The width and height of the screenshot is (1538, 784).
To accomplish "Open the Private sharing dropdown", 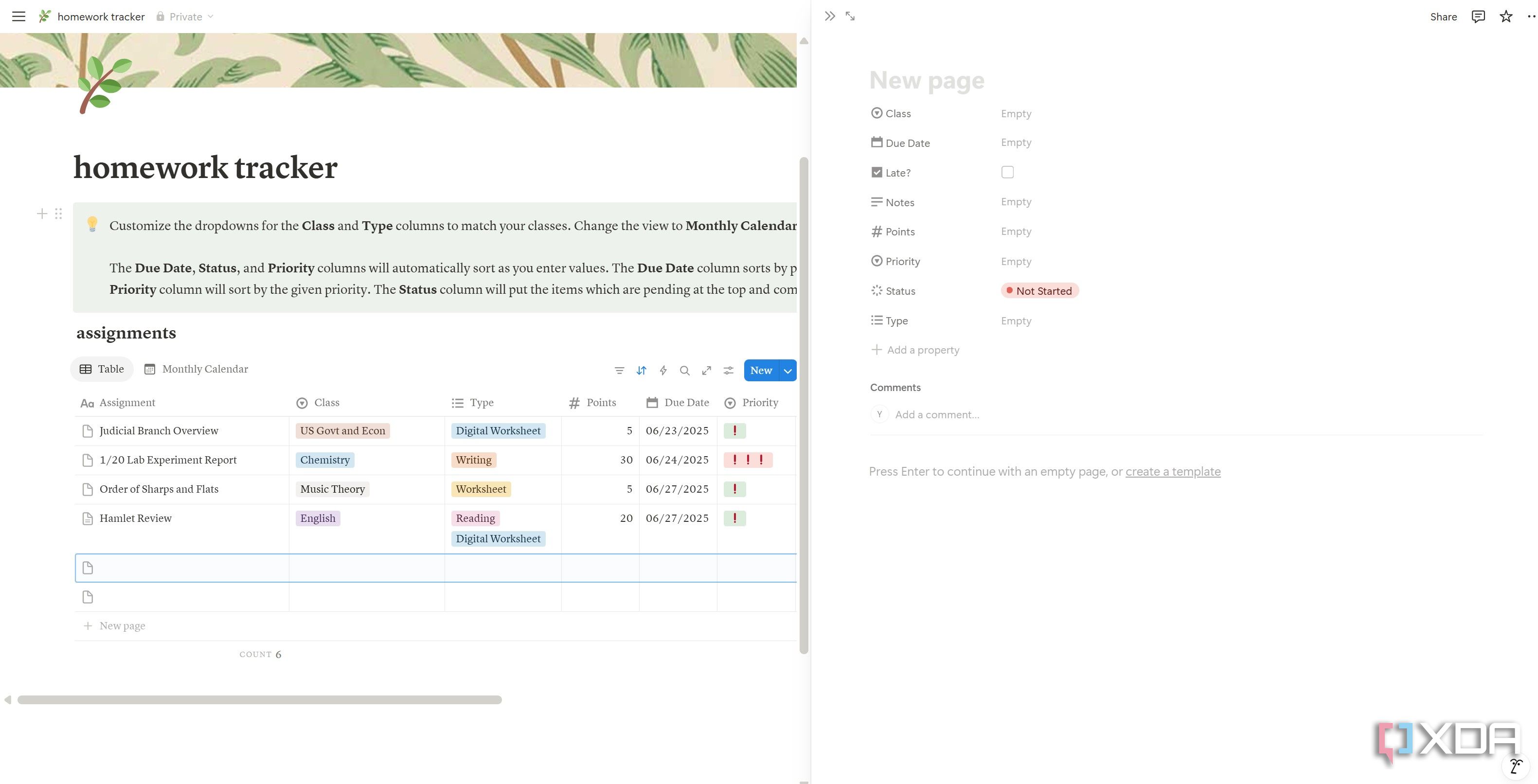I will [x=184, y=17].
